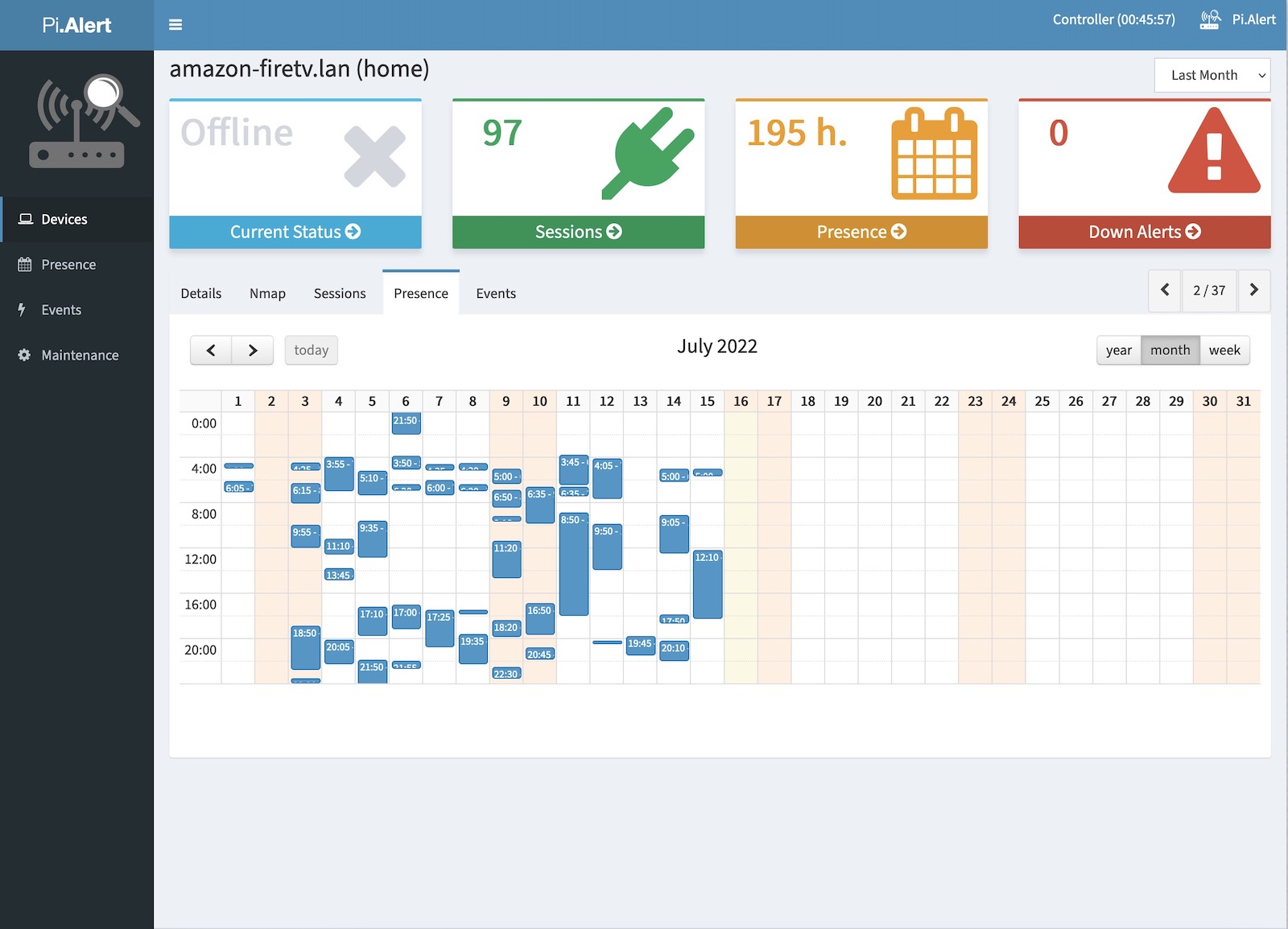Screen dimensions: 1288x929
Task: Click the Current Status footer link
Action: point(295,232)
